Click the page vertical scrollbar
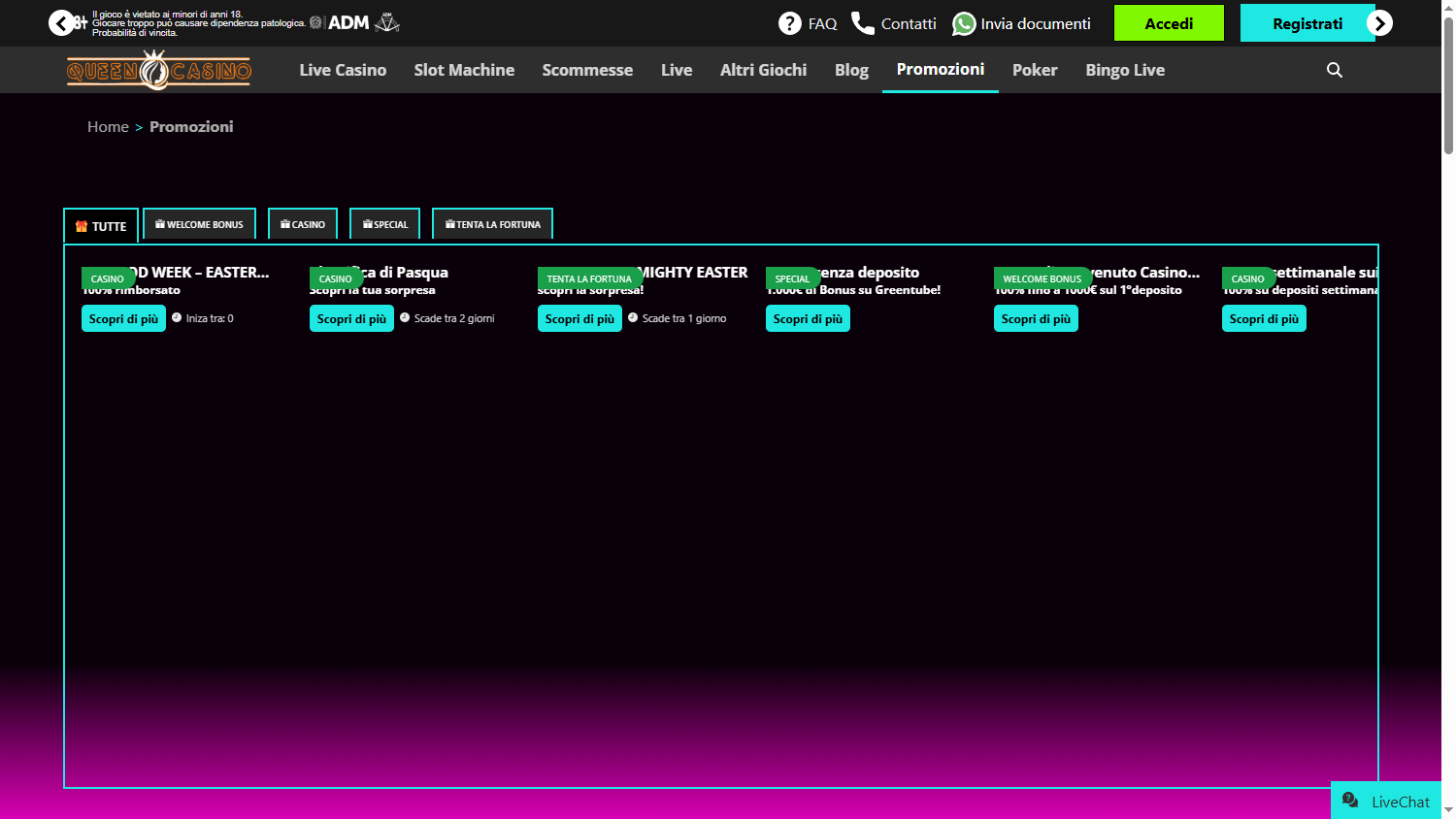The height and width of the screenshot is (819, 1456). (1448, 87)
